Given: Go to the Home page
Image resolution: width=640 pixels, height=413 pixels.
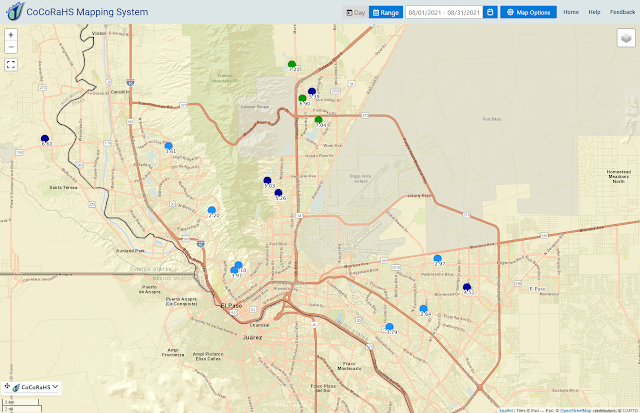Looking at the screenshot, I should (571, 12).
